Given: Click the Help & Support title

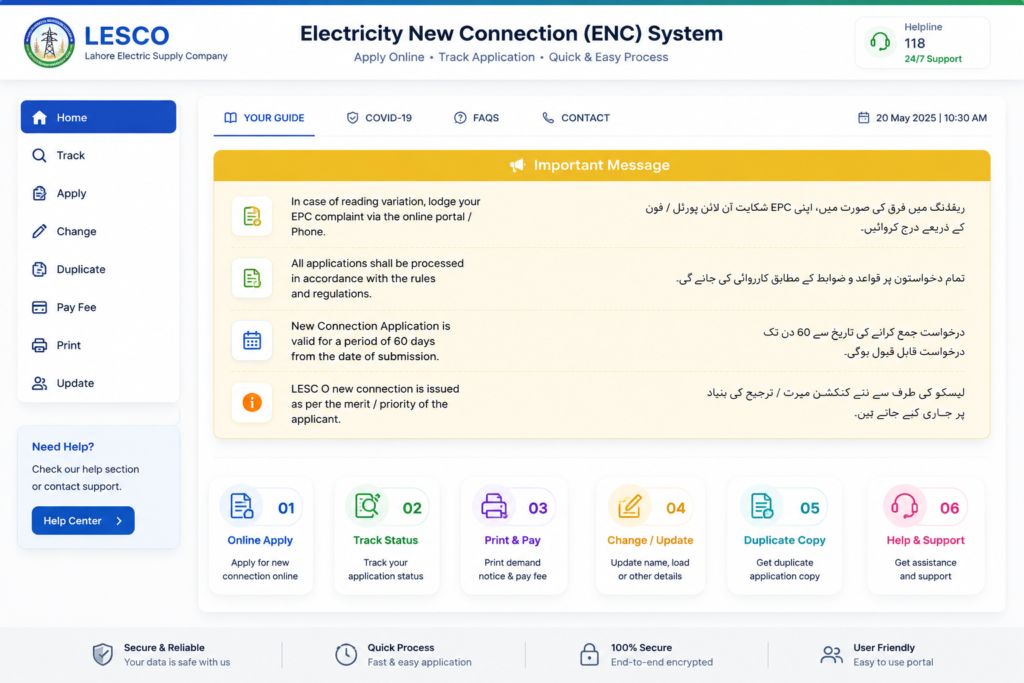Looking at the screenshot, I should [925, 540].
